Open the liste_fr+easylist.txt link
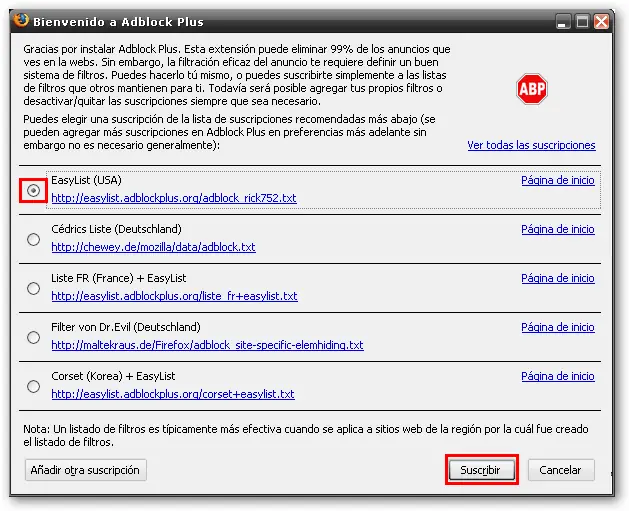This screenshot has width=629, height=511. [174, 296]
